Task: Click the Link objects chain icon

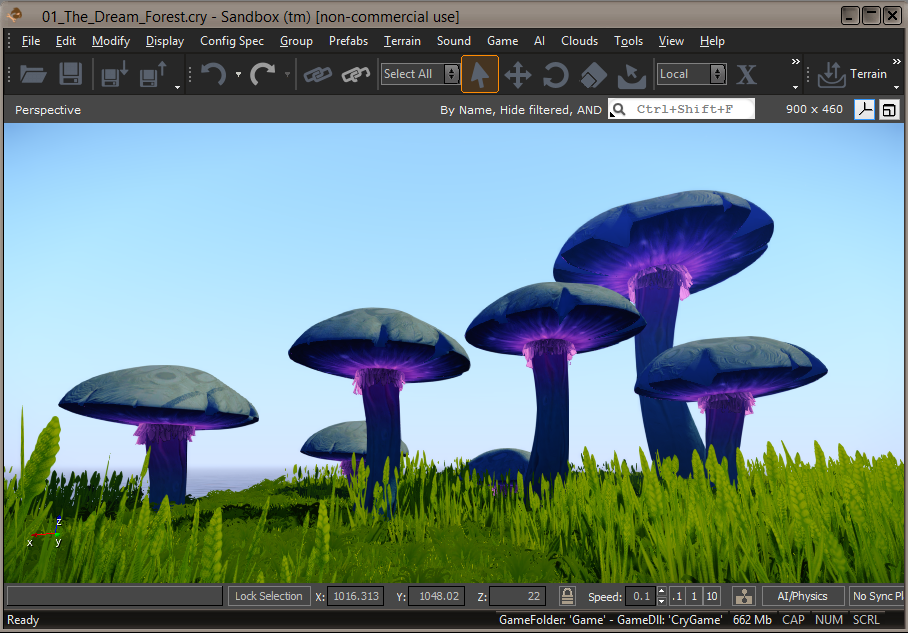Action: 318,74
